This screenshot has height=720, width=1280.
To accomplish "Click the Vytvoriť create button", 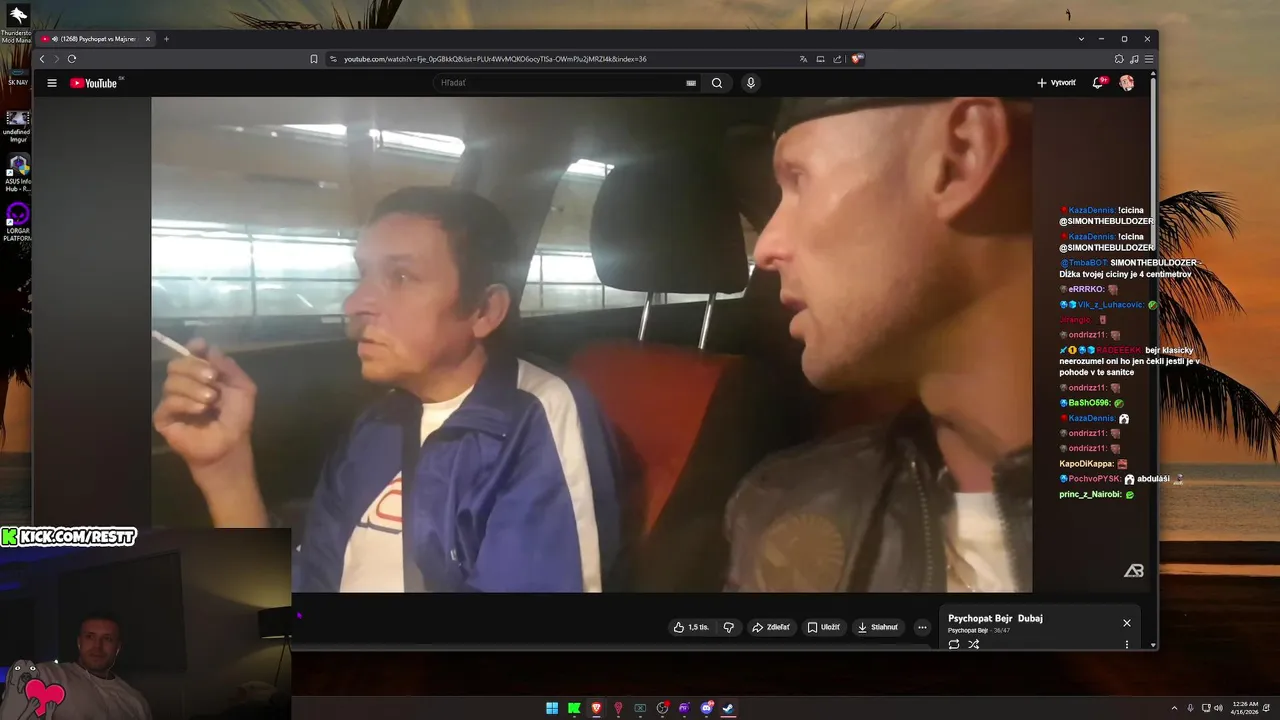I will [1056, 83].
